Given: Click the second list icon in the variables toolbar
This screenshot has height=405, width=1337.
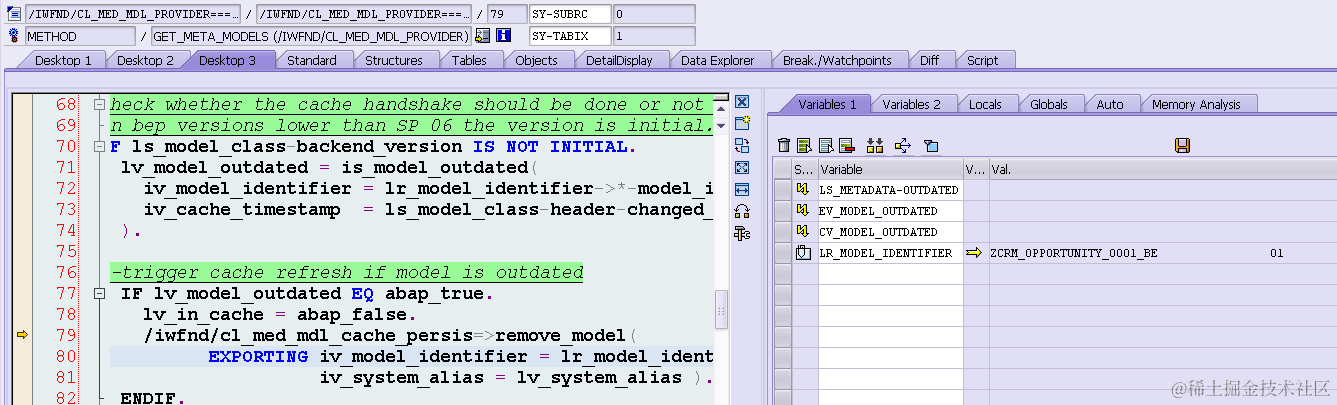Looking at the screenshot, I should click(x=826, y=146).
